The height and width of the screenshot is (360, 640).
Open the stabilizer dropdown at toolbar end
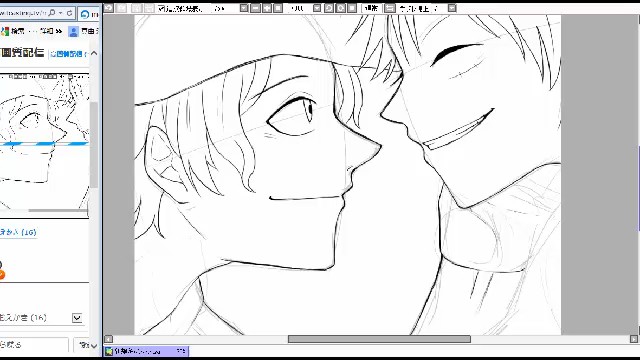(452, 8)
